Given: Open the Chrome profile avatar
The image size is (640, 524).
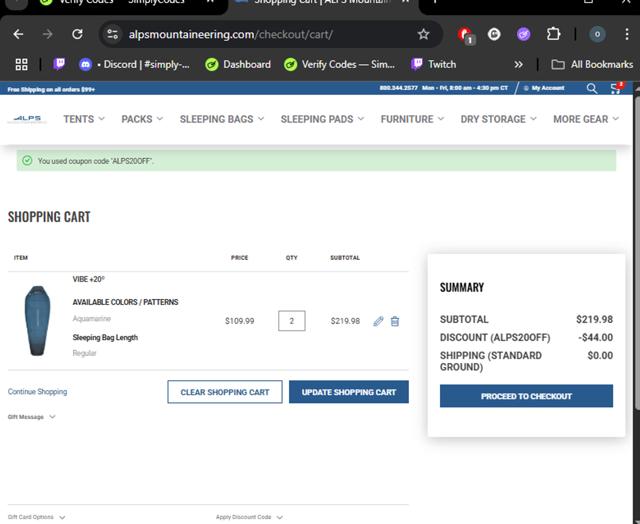Looking at the screenshot, I should point(597,34).
